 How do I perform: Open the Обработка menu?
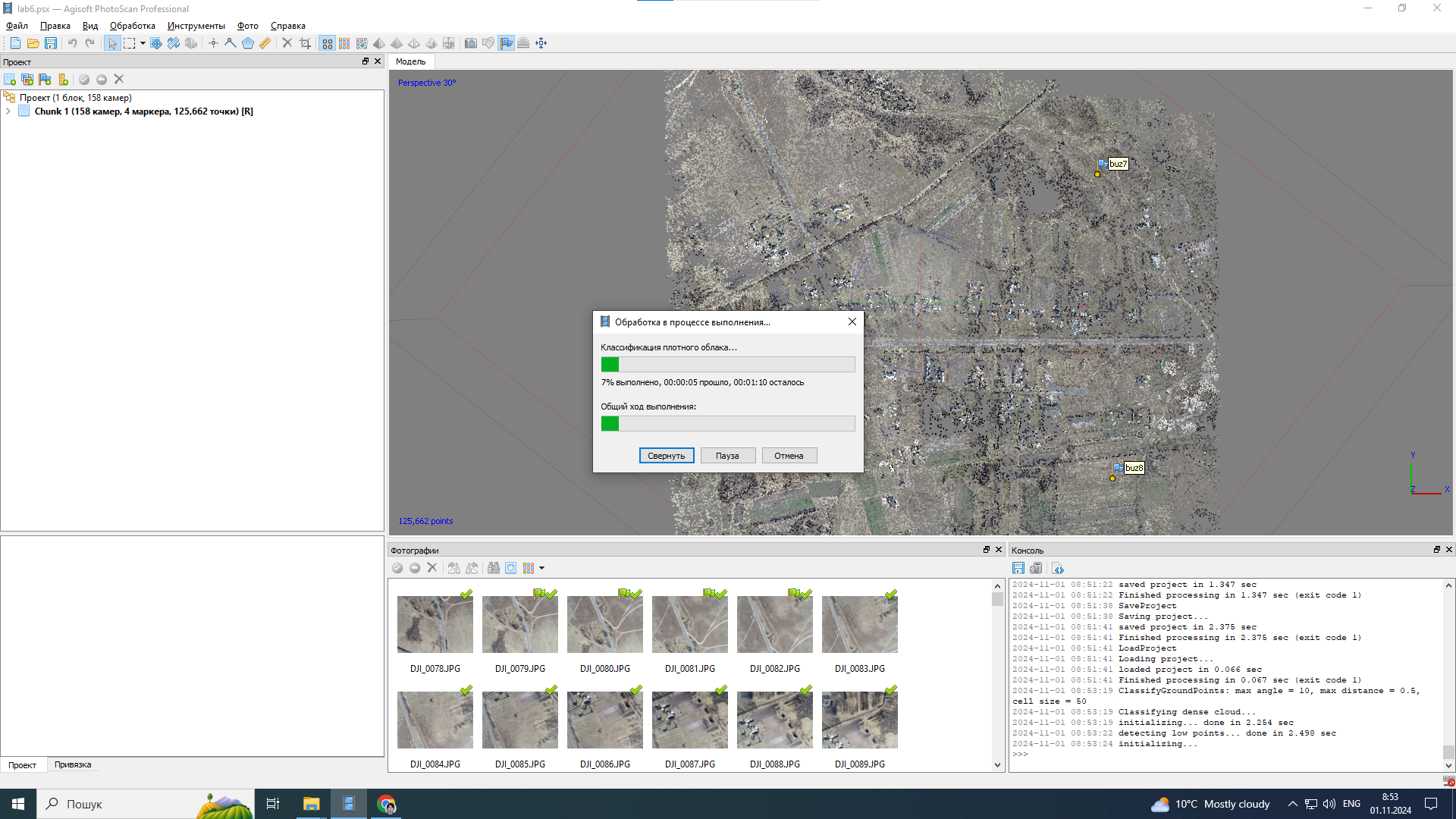tap(132, 26)
